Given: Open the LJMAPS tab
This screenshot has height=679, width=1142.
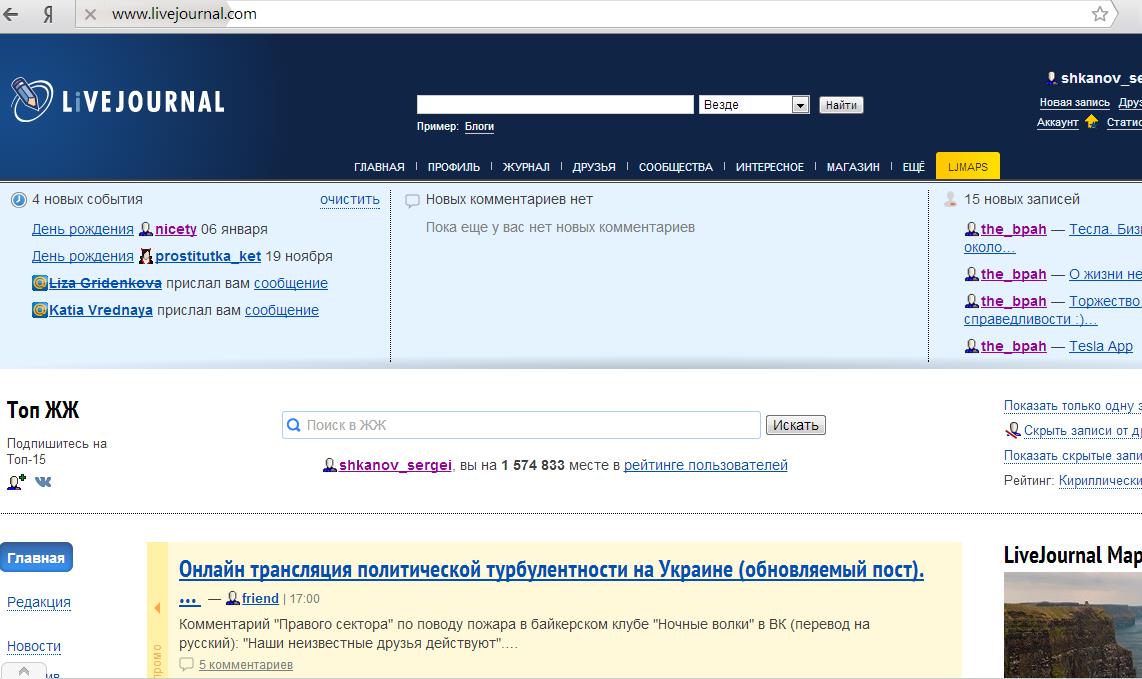Looking at the screenshot, I should (x=967, y=167).
